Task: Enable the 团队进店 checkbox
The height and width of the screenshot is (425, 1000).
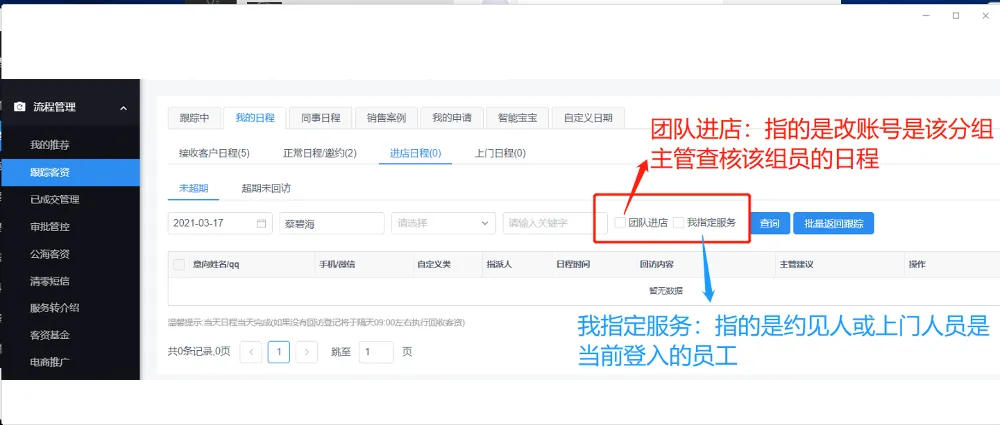Action: [620, 223]
